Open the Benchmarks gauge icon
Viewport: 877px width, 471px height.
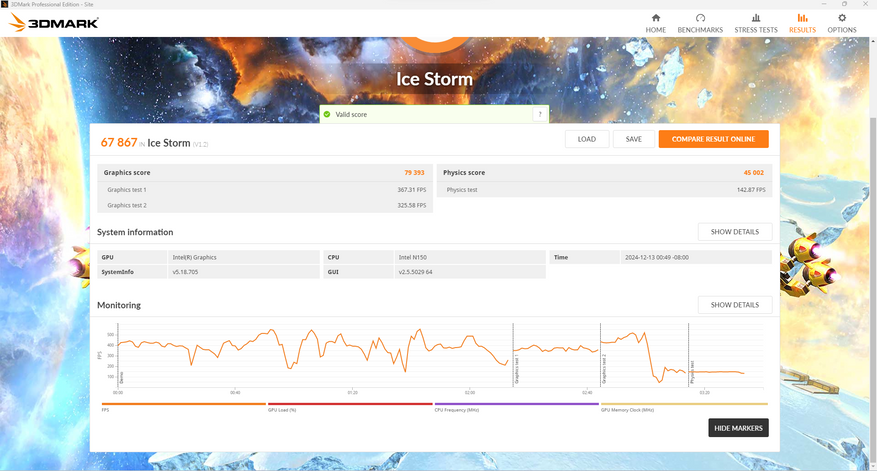[700, 18]
